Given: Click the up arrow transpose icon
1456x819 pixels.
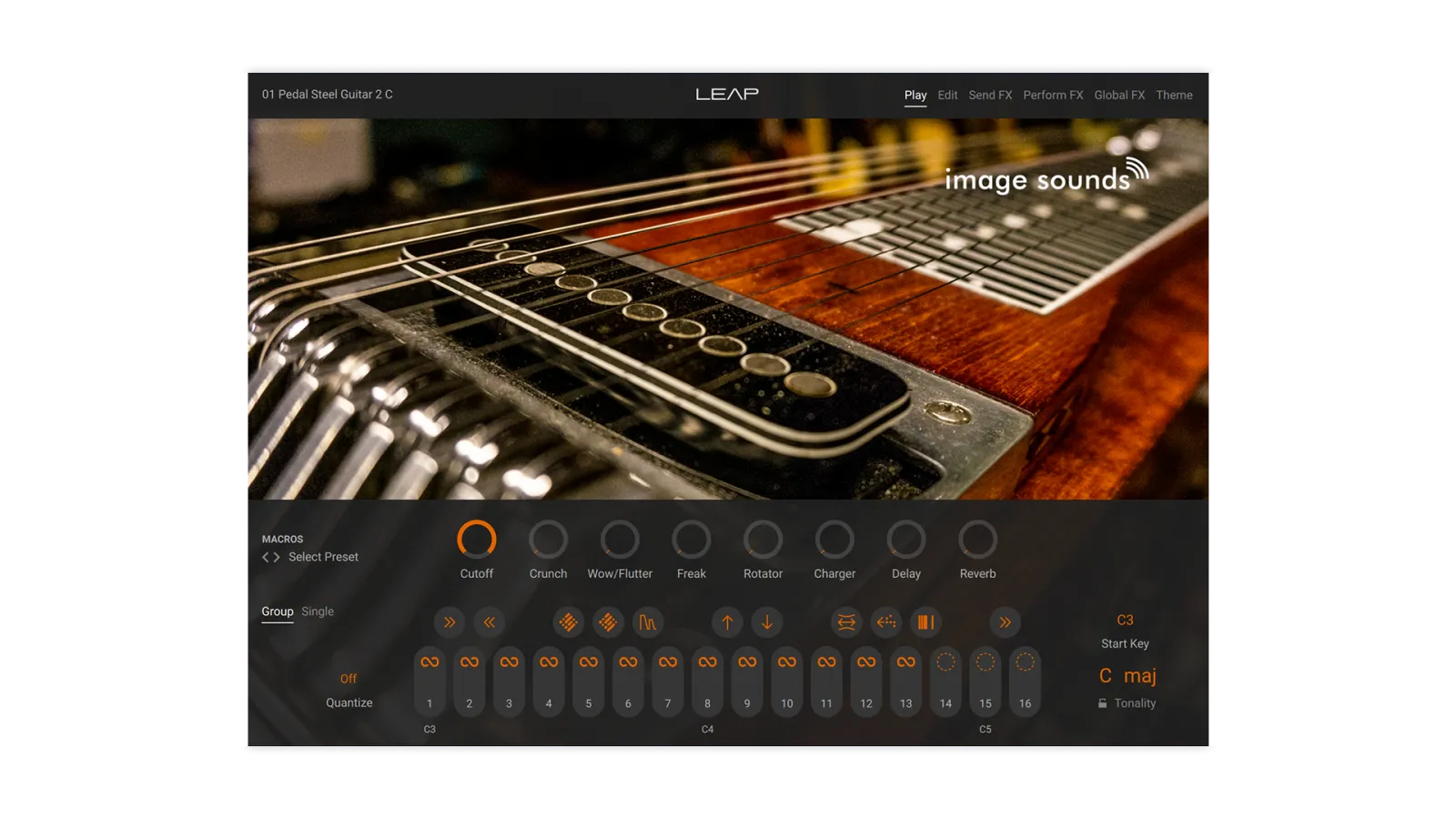Looking at the screenshot, I should [x=727, y=622].
